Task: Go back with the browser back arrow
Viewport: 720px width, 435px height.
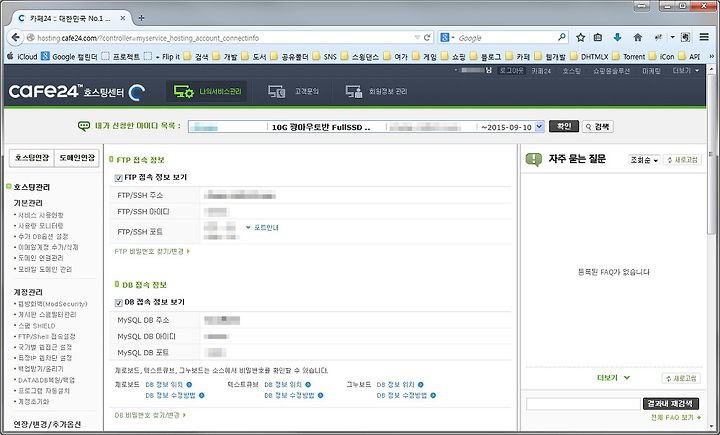Action: tap(15, 37)
